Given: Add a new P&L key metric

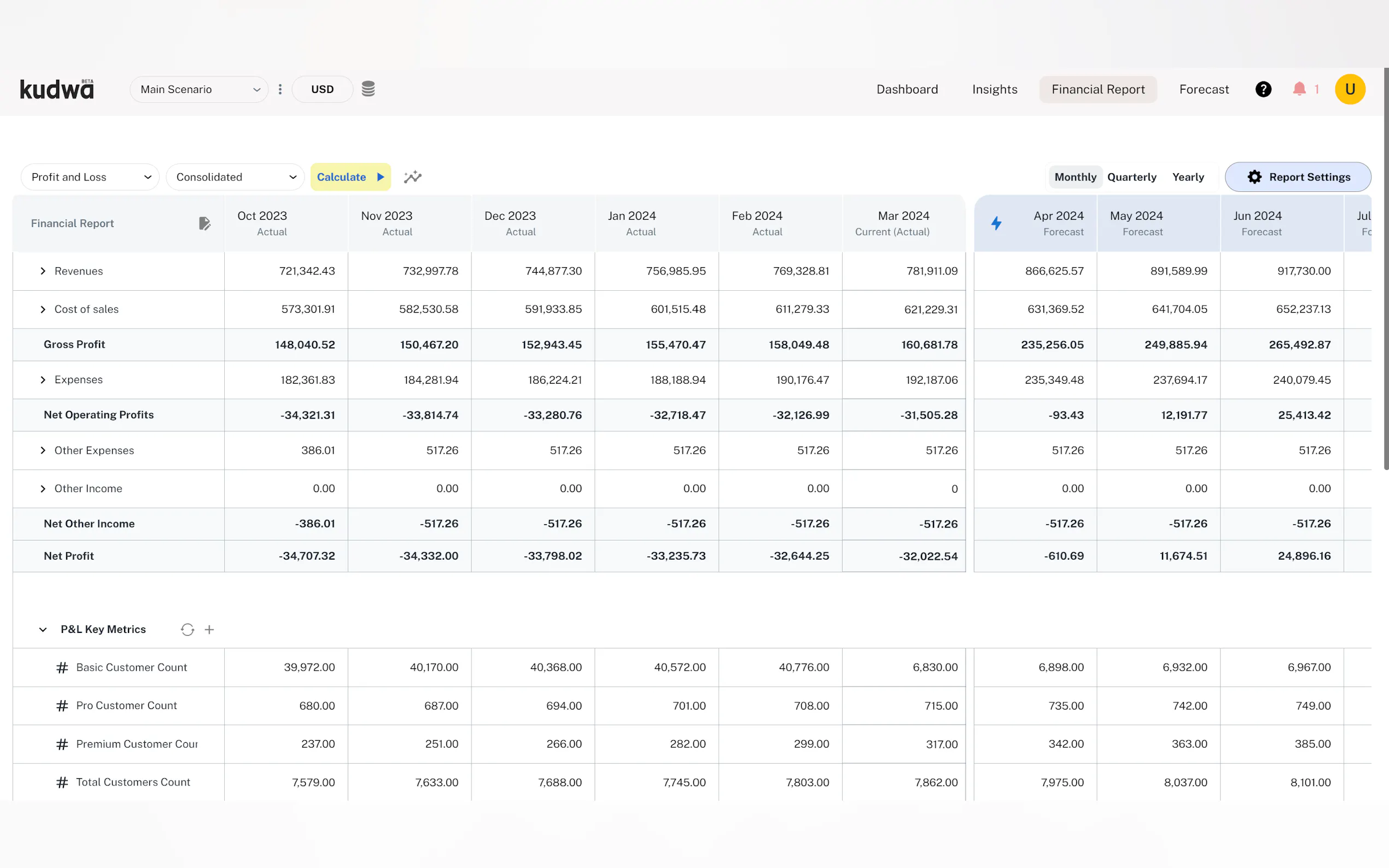Looking at the screenshot, I should coord(209,630).
